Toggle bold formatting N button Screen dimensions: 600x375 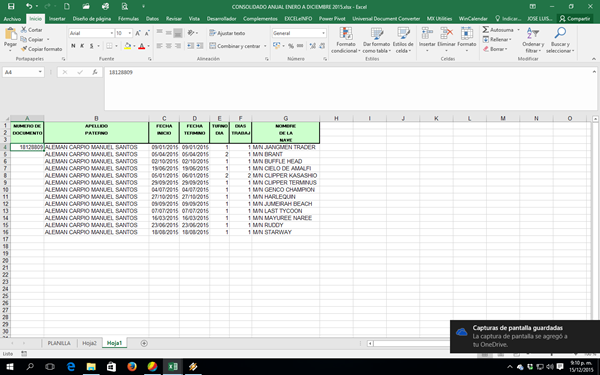coord(73,46)
